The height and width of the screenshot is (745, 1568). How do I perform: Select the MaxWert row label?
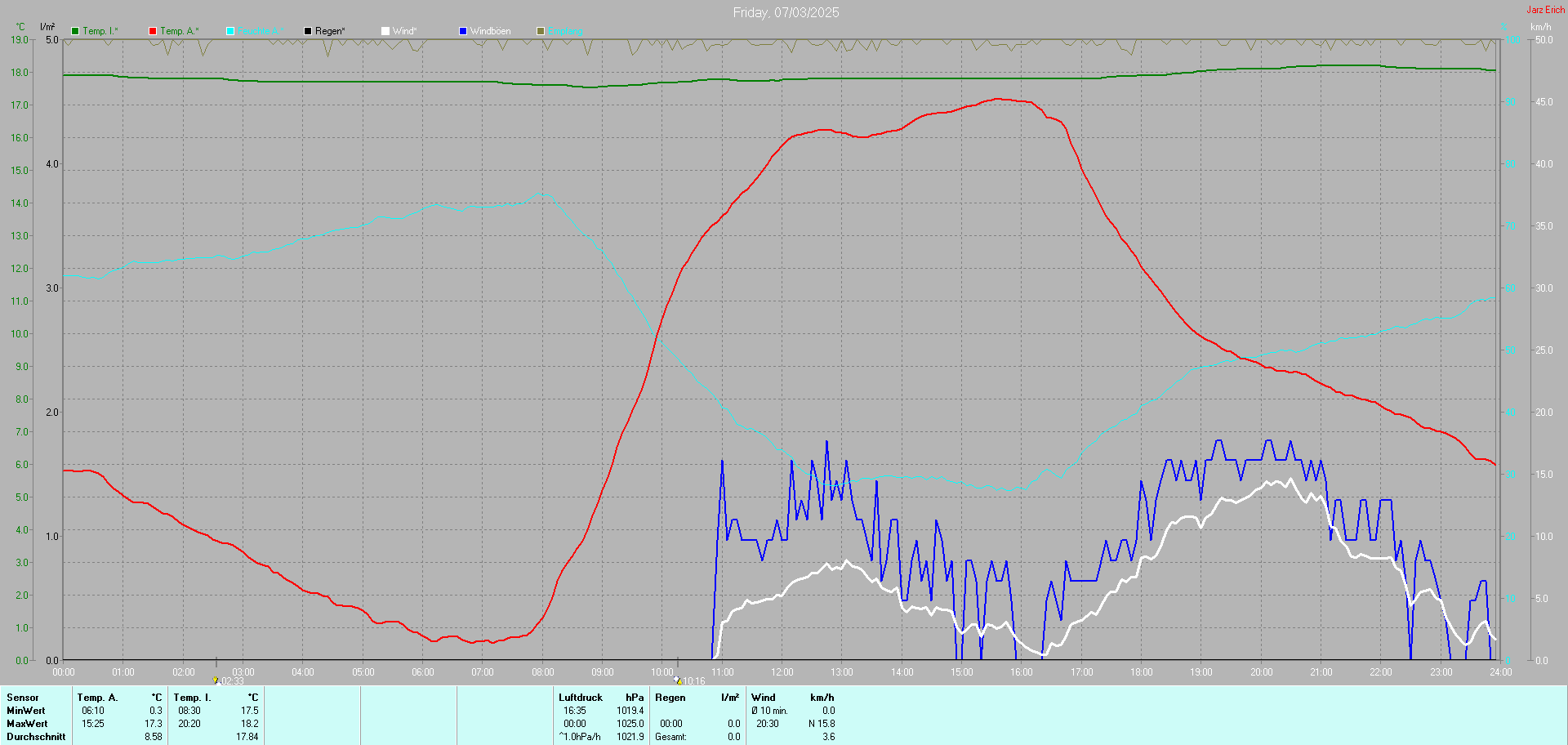pos(27,724)
